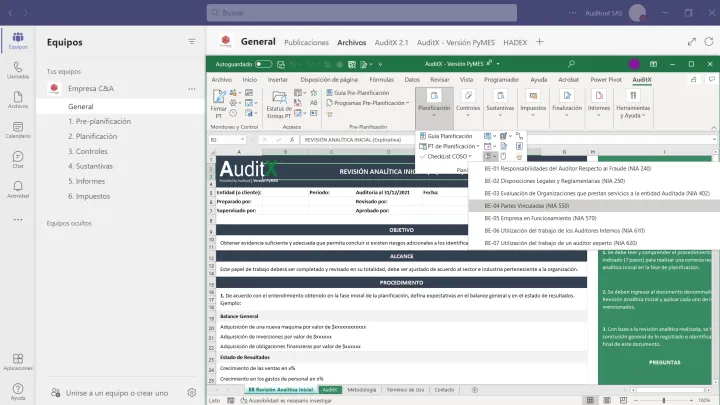The image size is (720, 405).
Task: Expand the Finalización ribbon dropdown
Action: click(x=567, y=104)
